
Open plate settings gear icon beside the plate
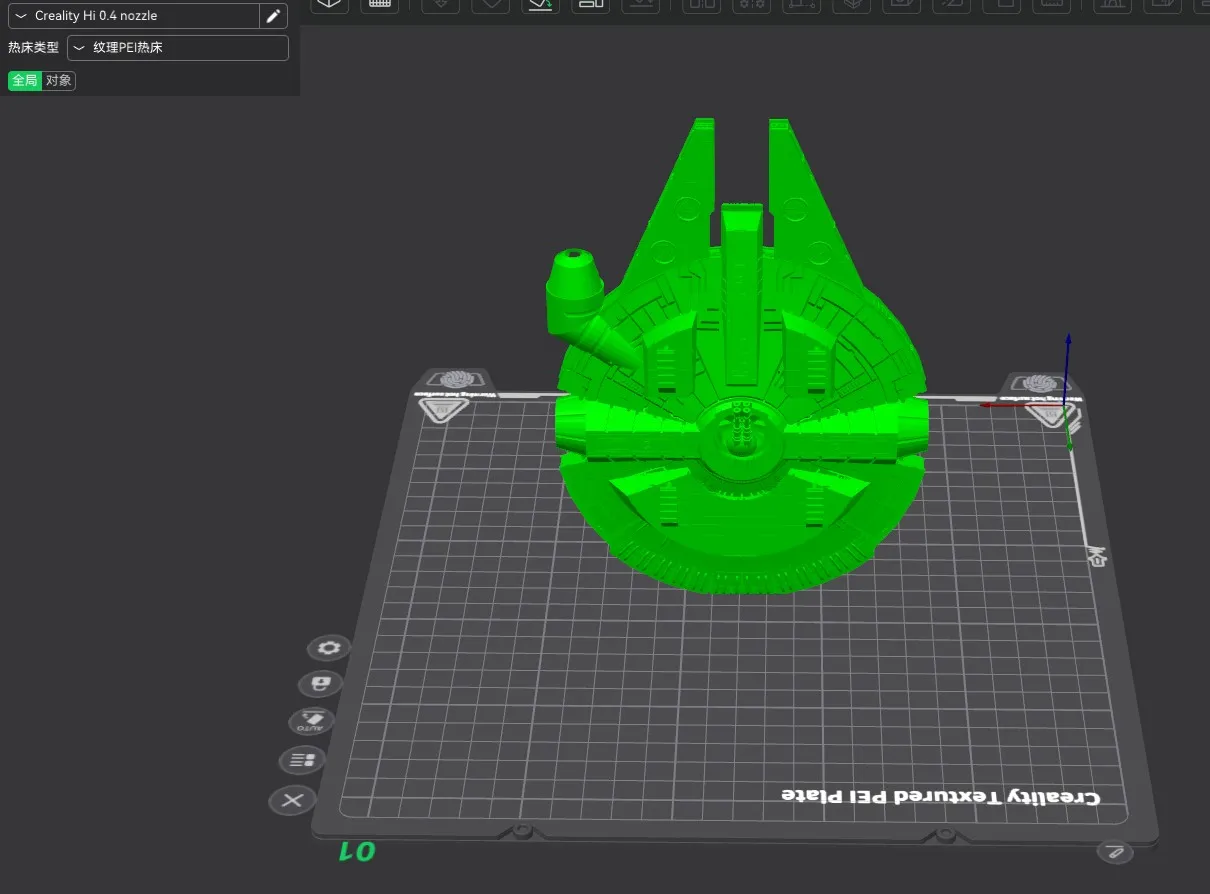coord(328,648)
